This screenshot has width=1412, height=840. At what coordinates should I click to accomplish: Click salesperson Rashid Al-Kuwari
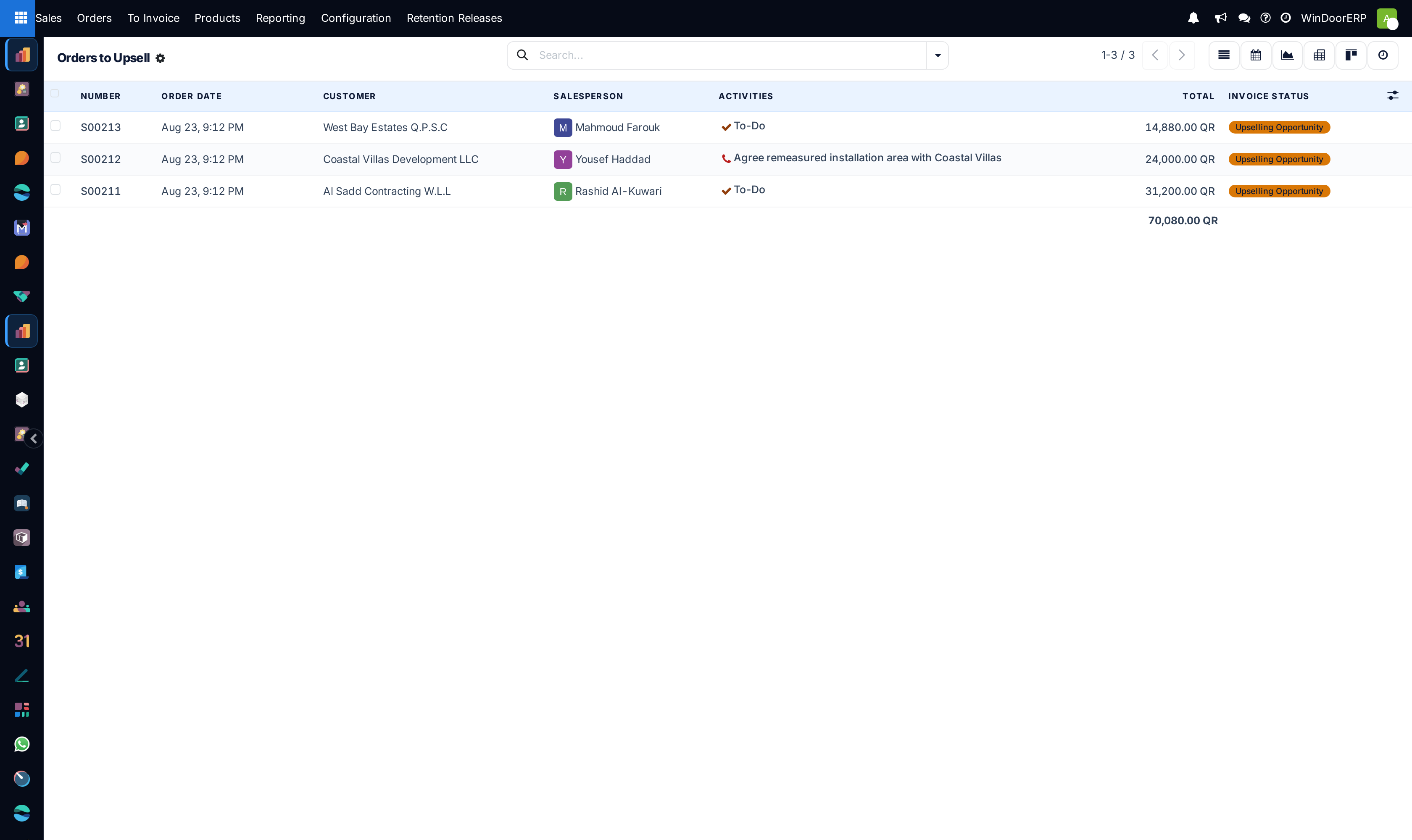(x=618, y=192)
